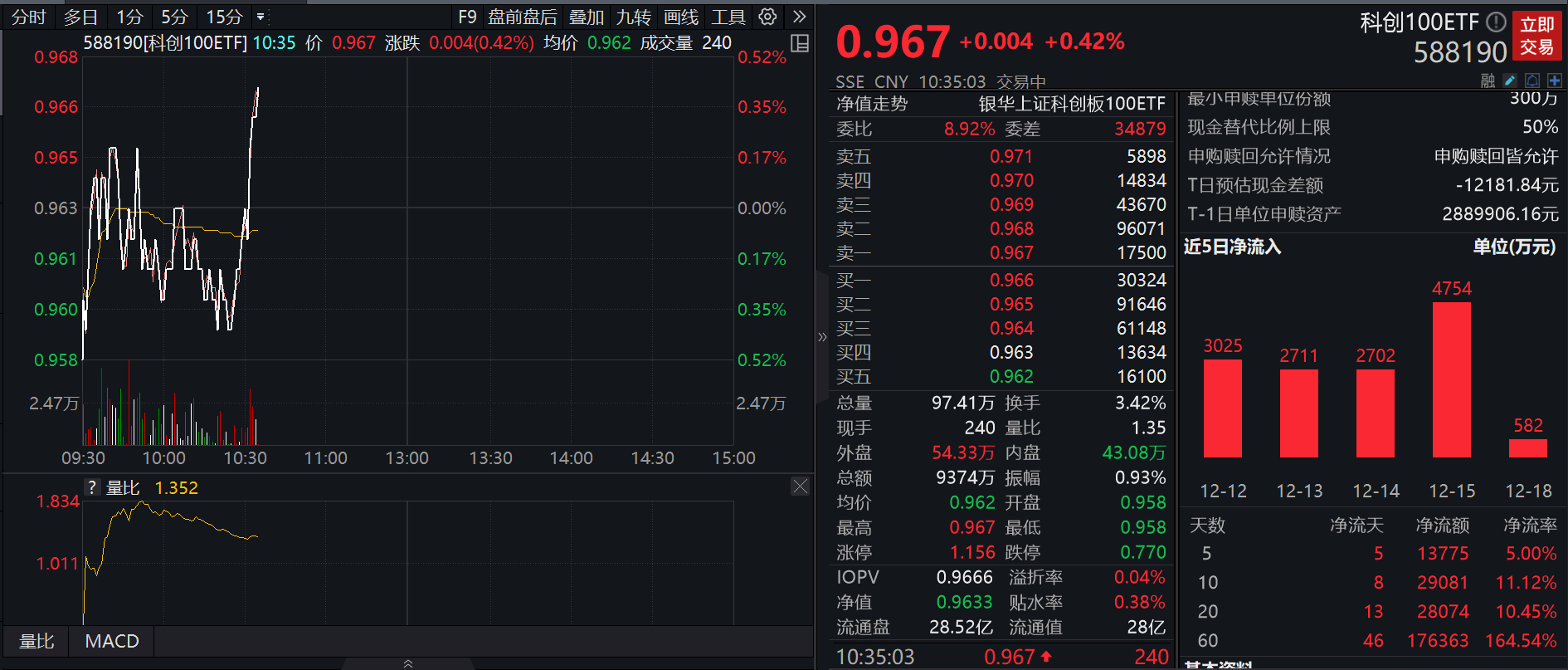Click the 12-15 net inflow bar

[x=1452, y=379]
